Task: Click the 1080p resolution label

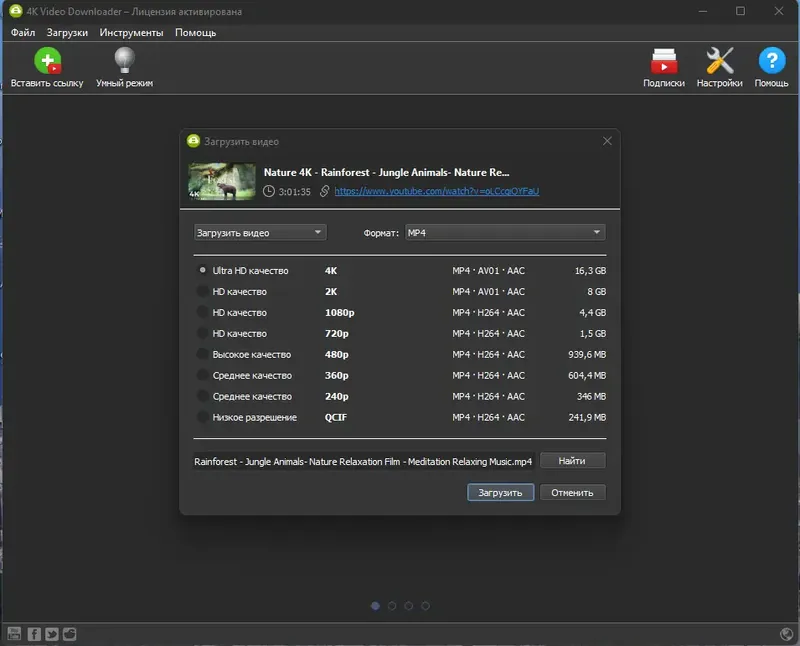Action: [x=339, y=312]
